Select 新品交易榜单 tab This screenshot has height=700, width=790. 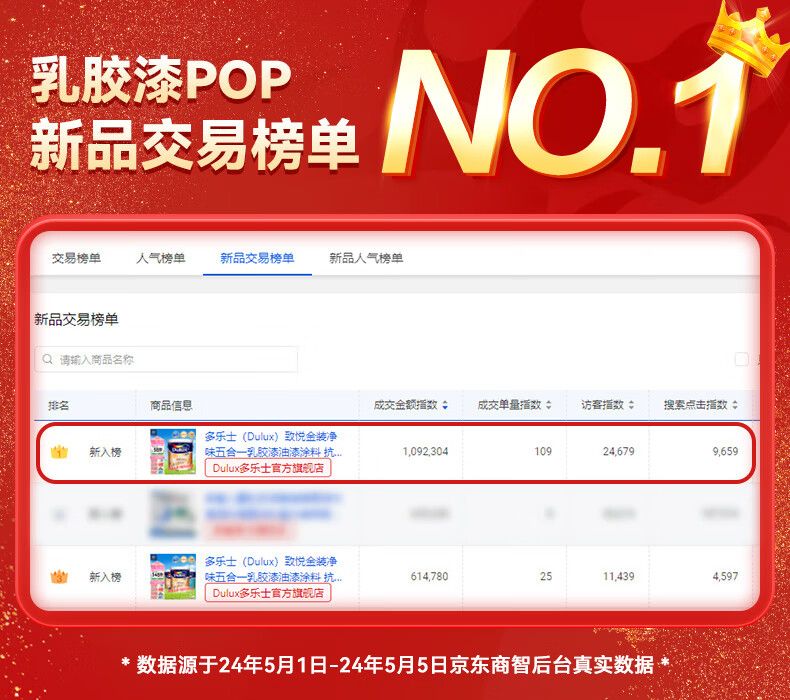pos(257,258)
